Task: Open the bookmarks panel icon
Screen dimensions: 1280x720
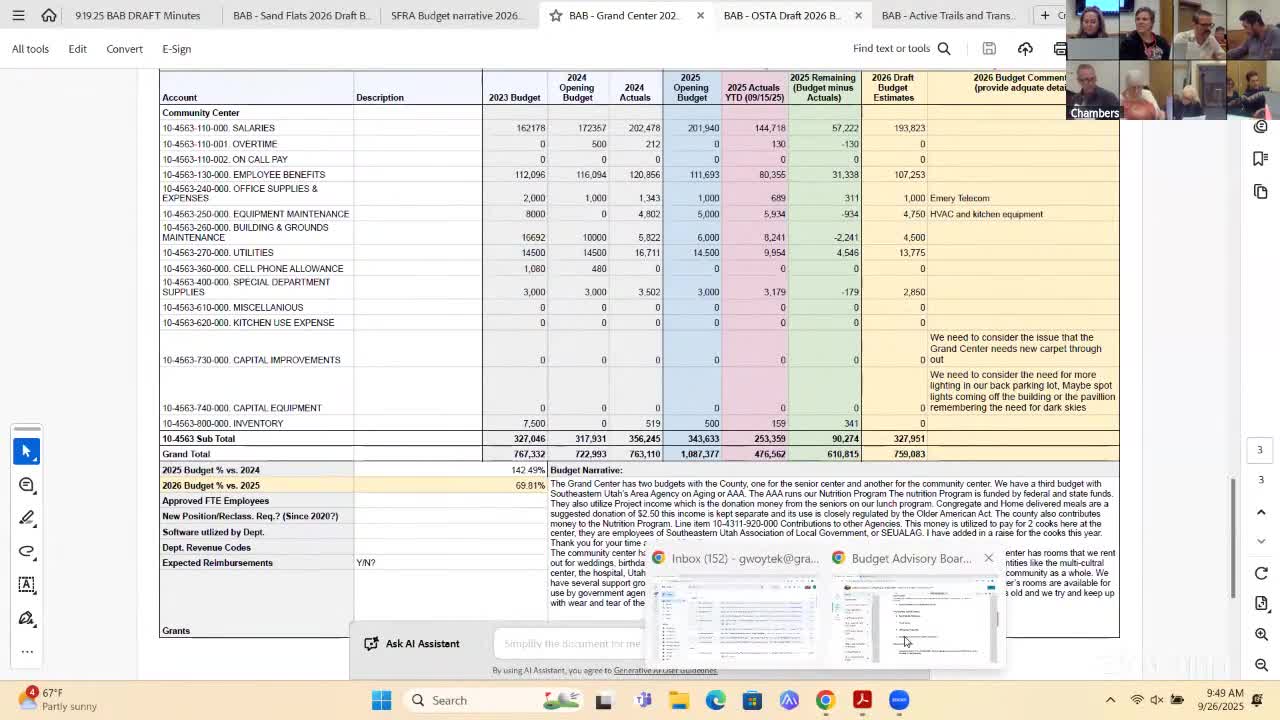Action: click(1260, 159)
